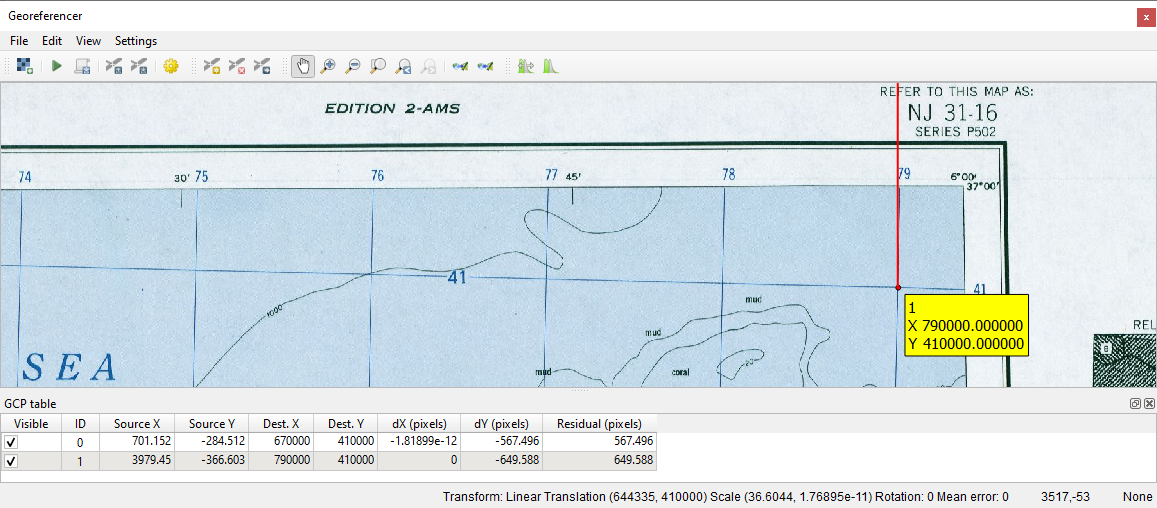Viewport: 1157px width, 508px height.
Task: Sort GCP table by Residual (pixels) column
Action: [x=599, y=423]
